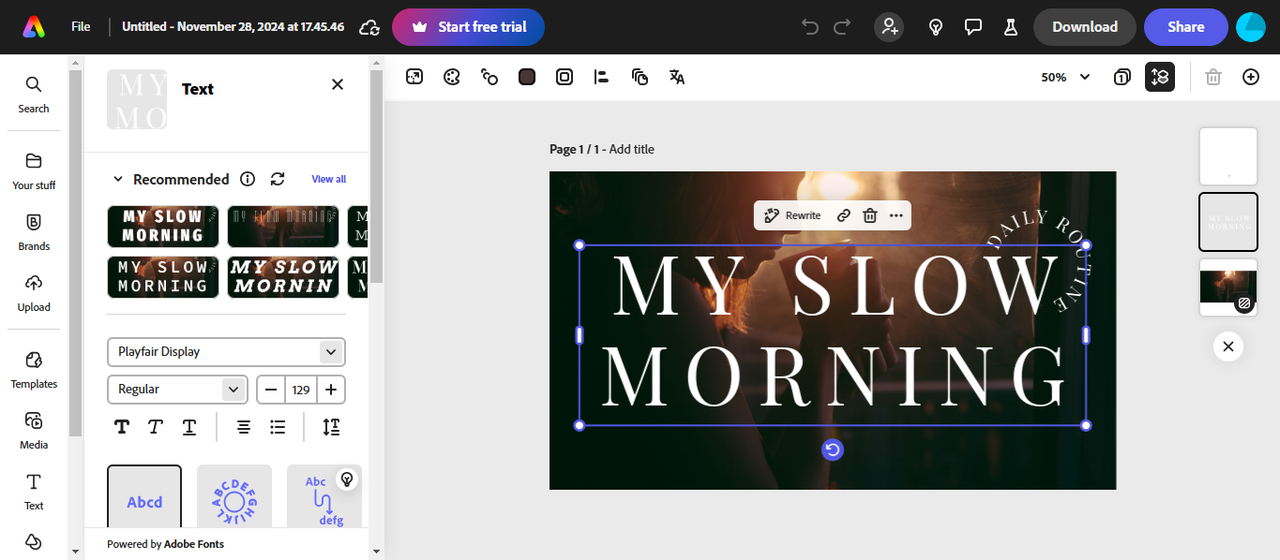
Task: Toggle underline text formatting
Action: 189,427
